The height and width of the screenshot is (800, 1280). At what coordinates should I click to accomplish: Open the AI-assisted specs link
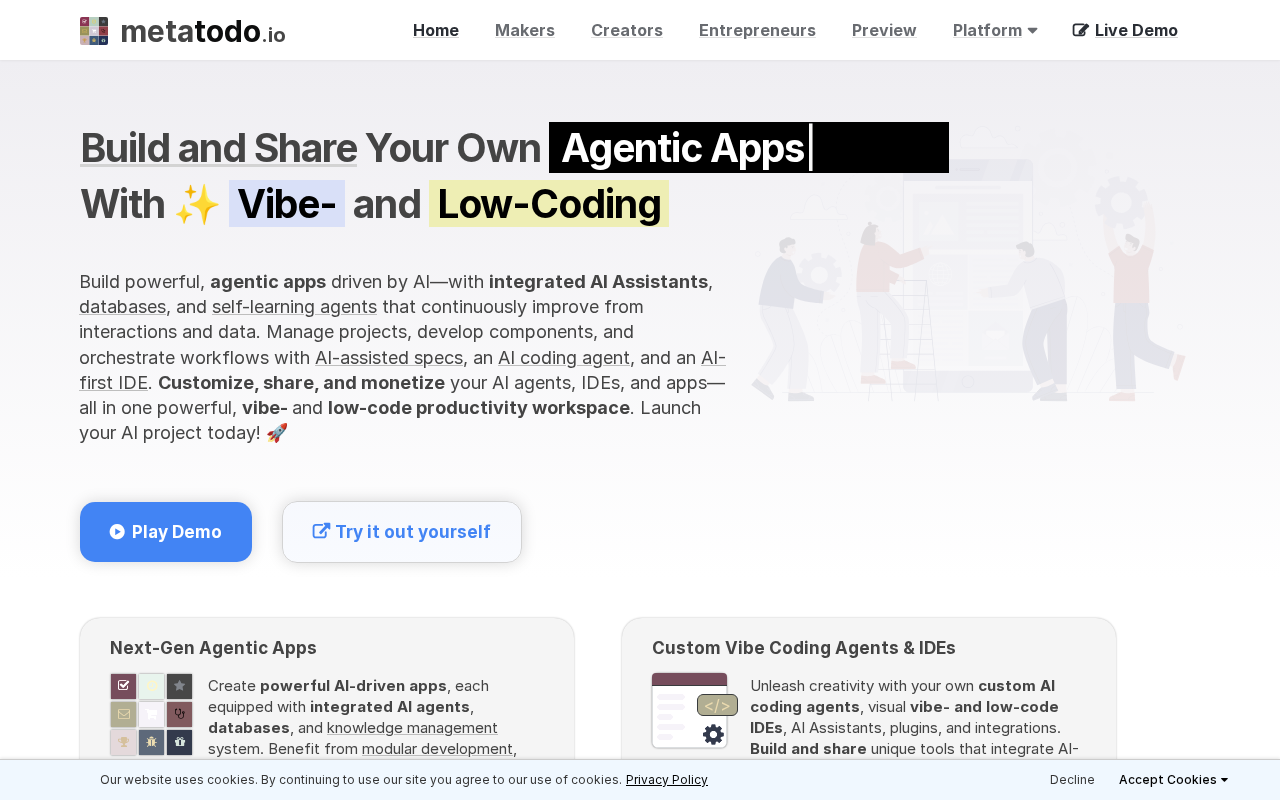(389, 357)
